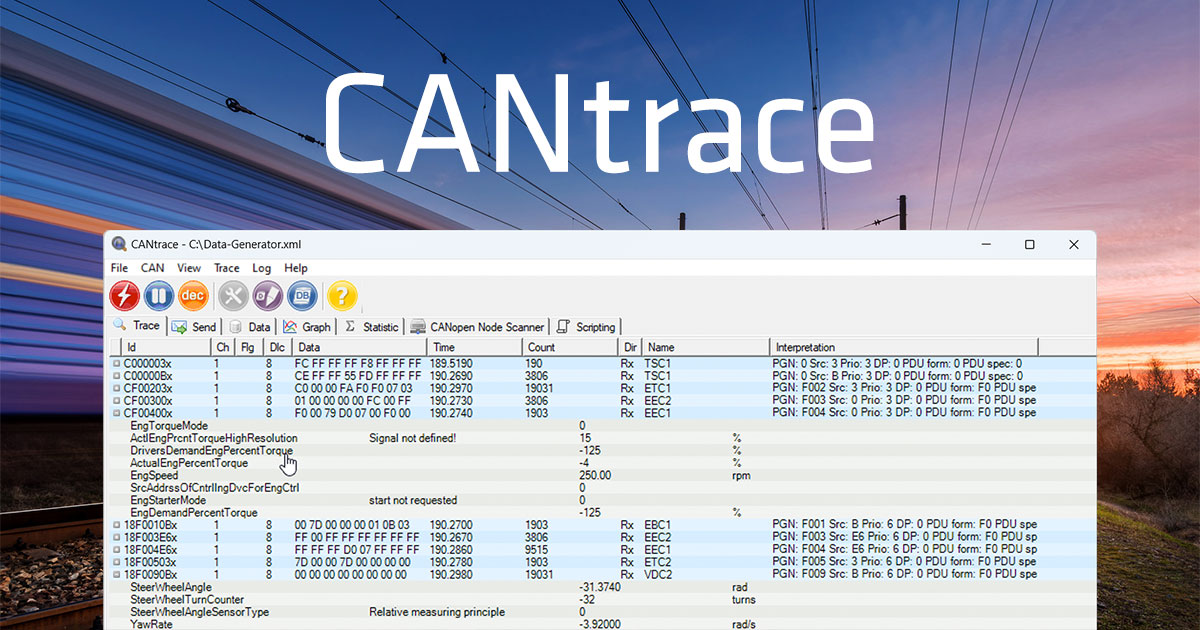This screenshot has width=1200, height=630.
Task: Click the yellow question-mark help icon
Action: pyautogui.click(x=342, y=295)
